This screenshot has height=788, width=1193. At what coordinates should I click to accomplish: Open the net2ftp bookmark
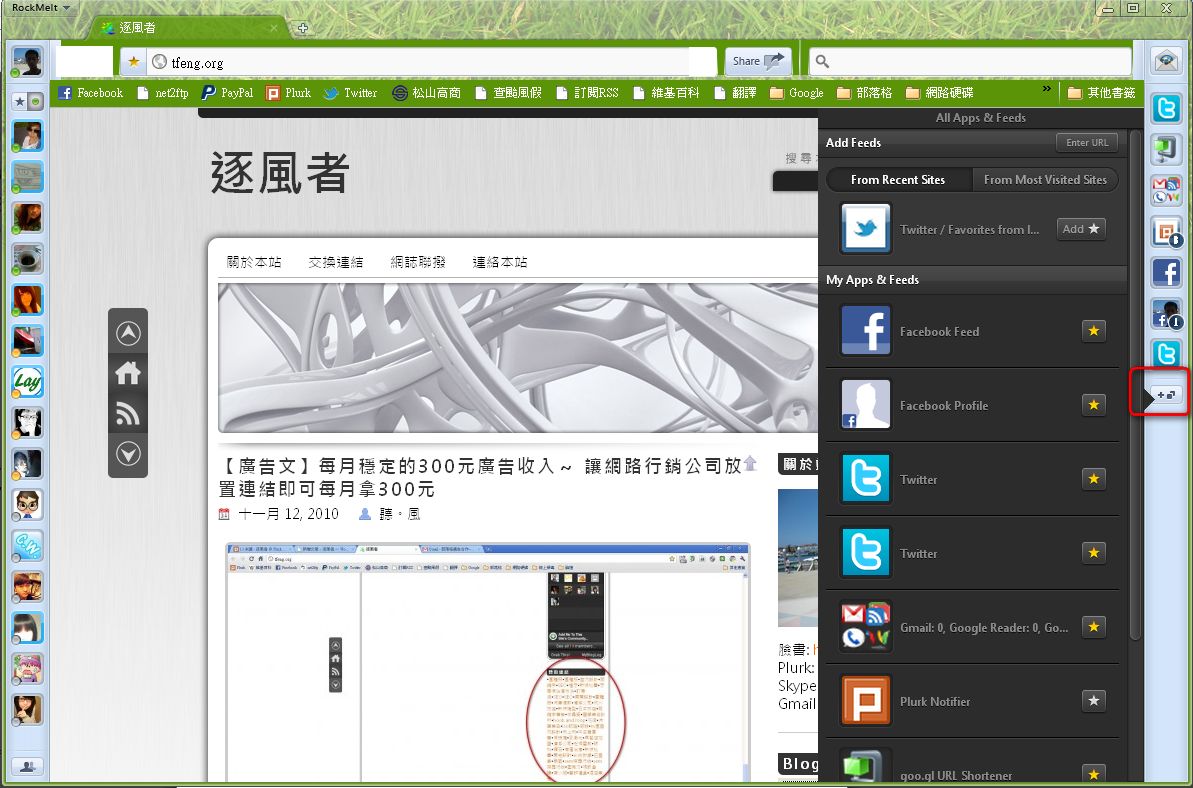click(x=163, y=93)
